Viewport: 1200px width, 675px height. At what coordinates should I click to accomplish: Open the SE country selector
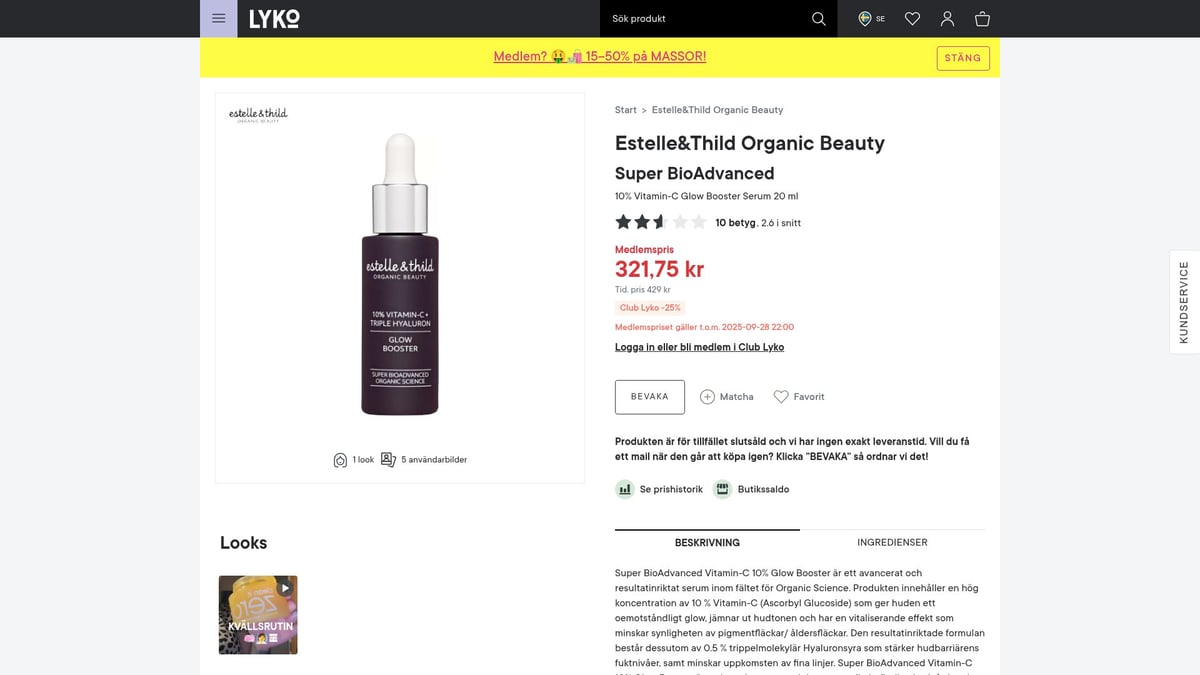(872, 19)
